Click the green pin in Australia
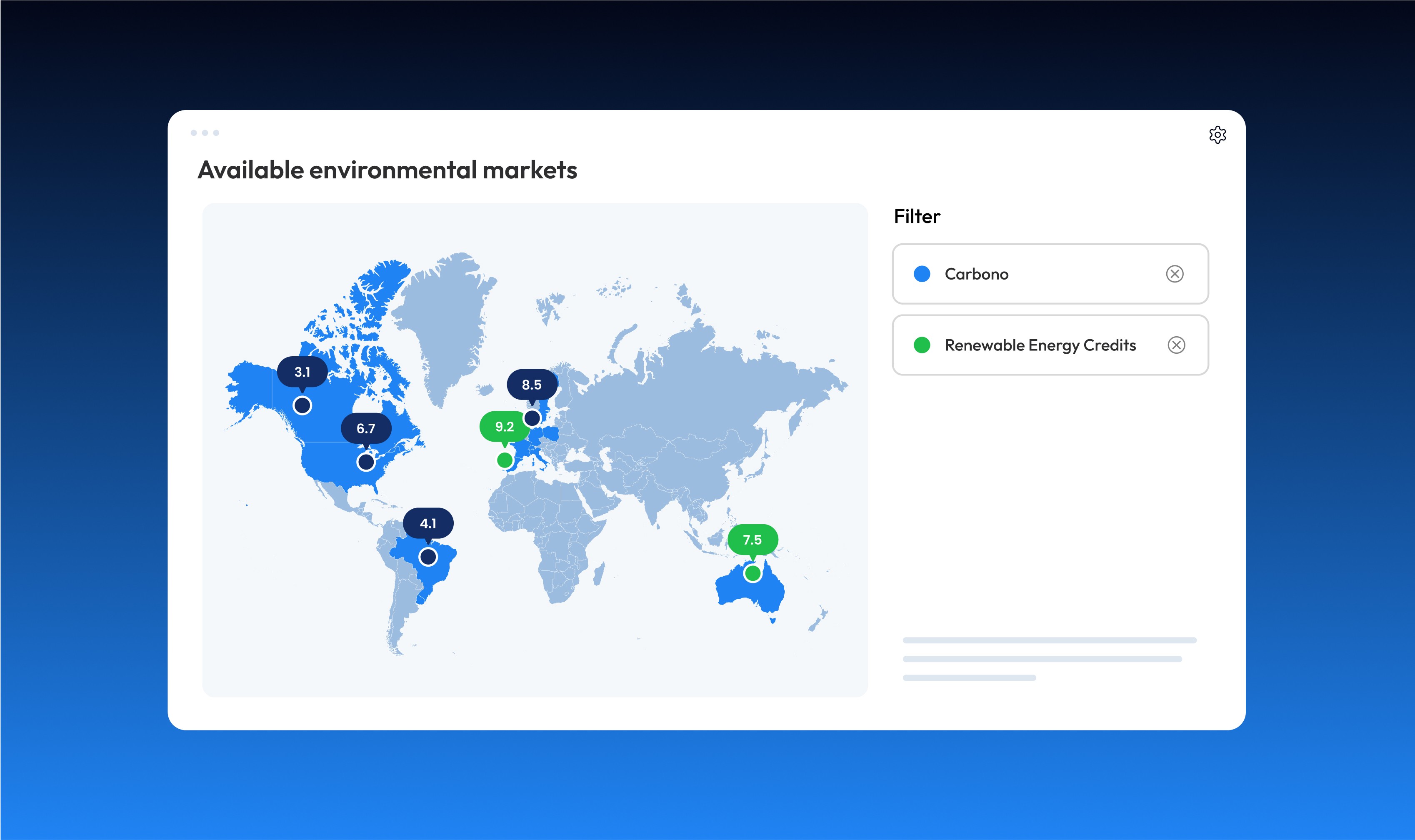The height and width of the screenshot is (840, 1415). pos(753,573)
